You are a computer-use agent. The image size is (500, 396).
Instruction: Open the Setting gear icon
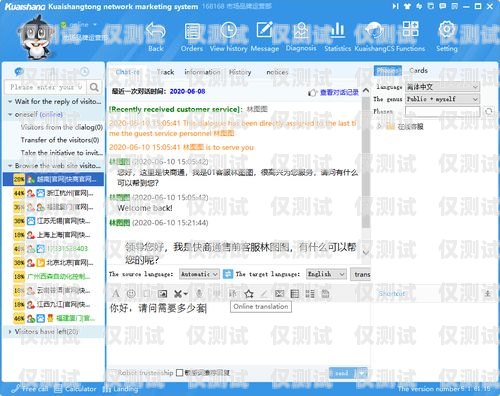pyautogui.click(x=447, y=30)
